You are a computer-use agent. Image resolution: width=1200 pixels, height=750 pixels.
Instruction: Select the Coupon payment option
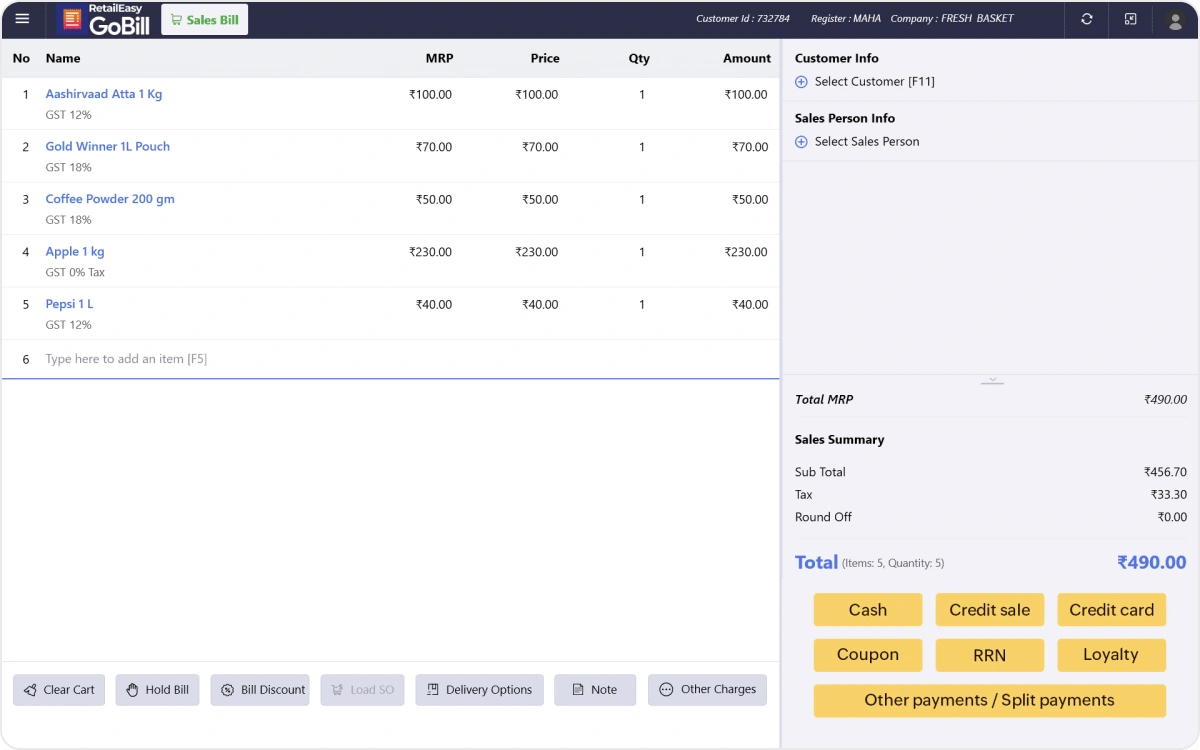(867, 655)
